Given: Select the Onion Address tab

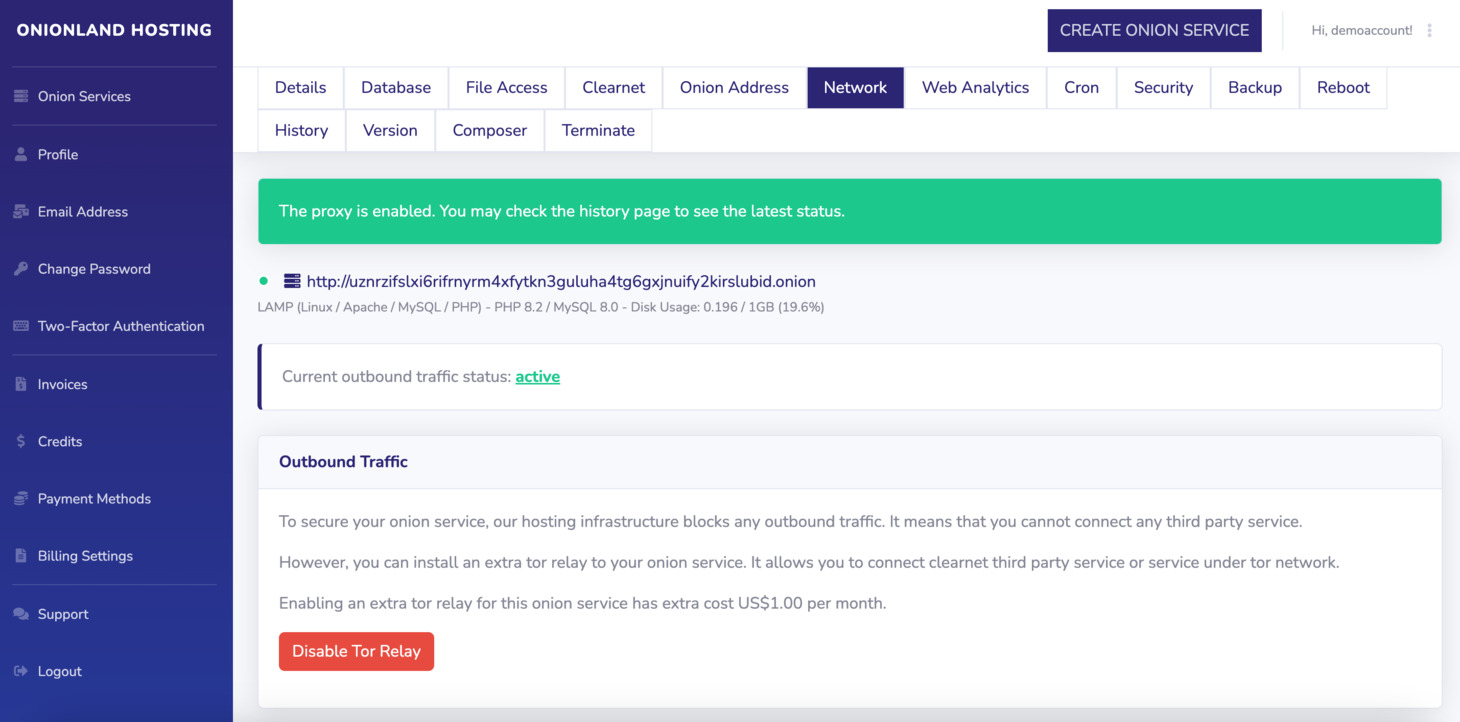Looking at the screenshot, I should (x=735, y=87).
